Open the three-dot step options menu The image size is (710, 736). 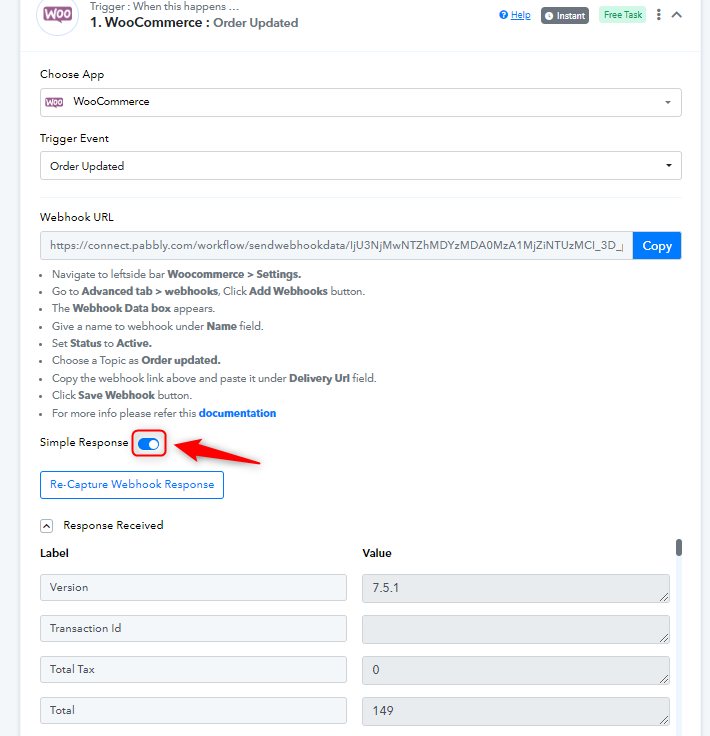coord(658,15)
